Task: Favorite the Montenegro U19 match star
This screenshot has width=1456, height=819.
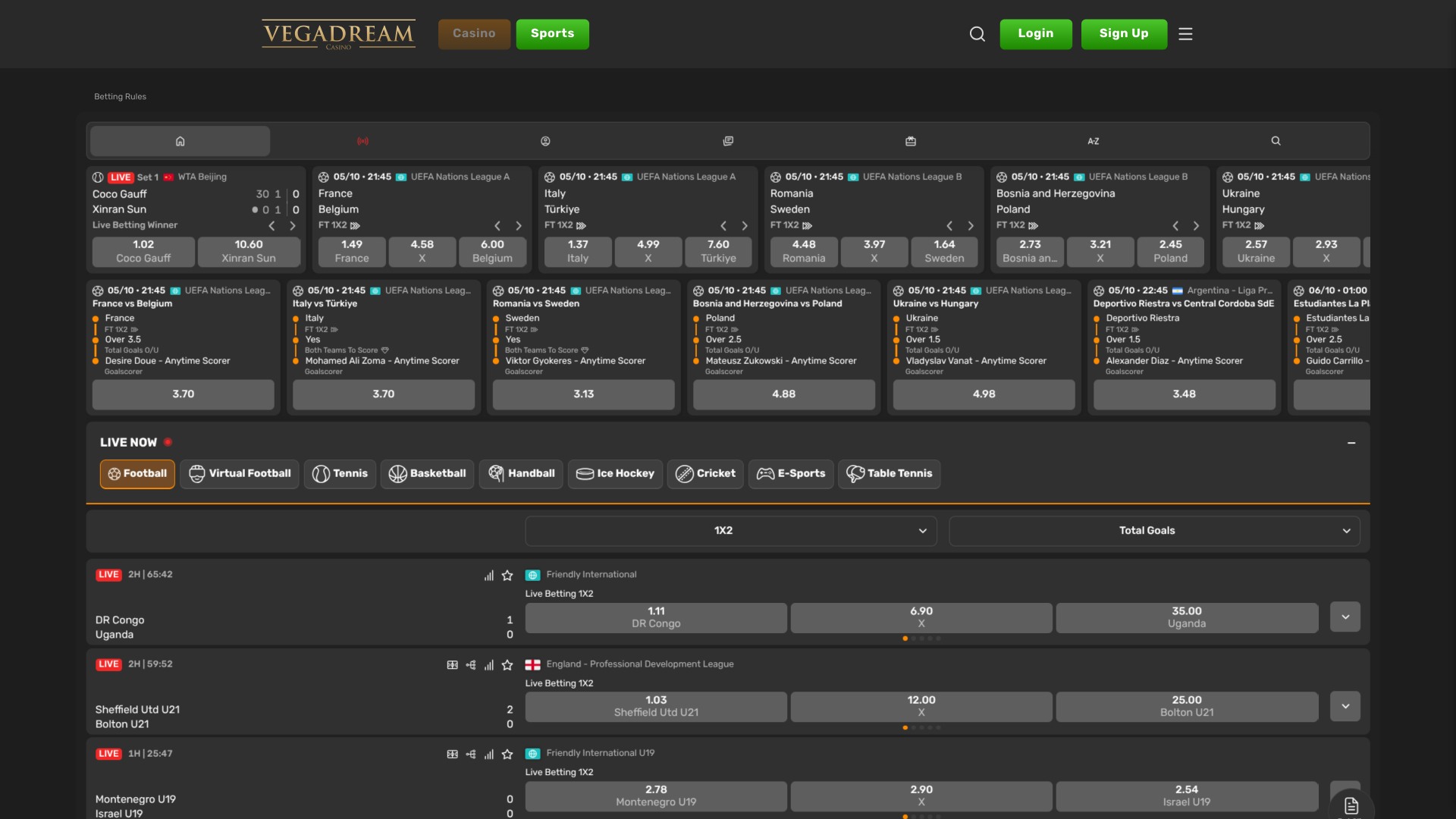Action: pos(507,755)
